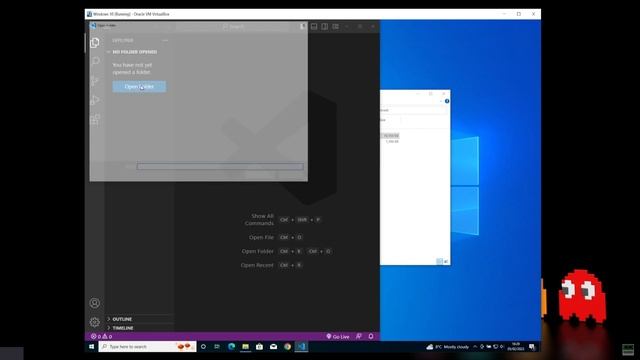Image resolution: width=640 pixels, height=360 pixels.
Task: Minimize the VirtualBox VM window
Action: point(504,14)
